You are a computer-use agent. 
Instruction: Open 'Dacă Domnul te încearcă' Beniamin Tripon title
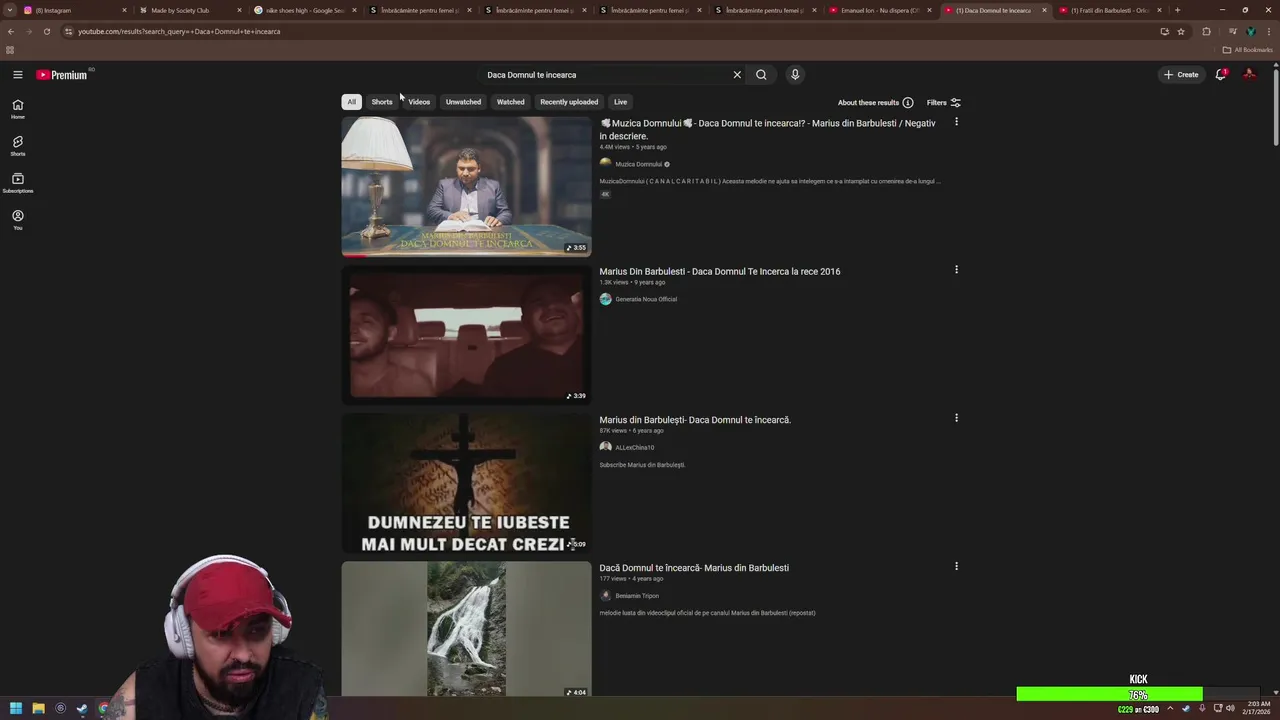(694, 568)
